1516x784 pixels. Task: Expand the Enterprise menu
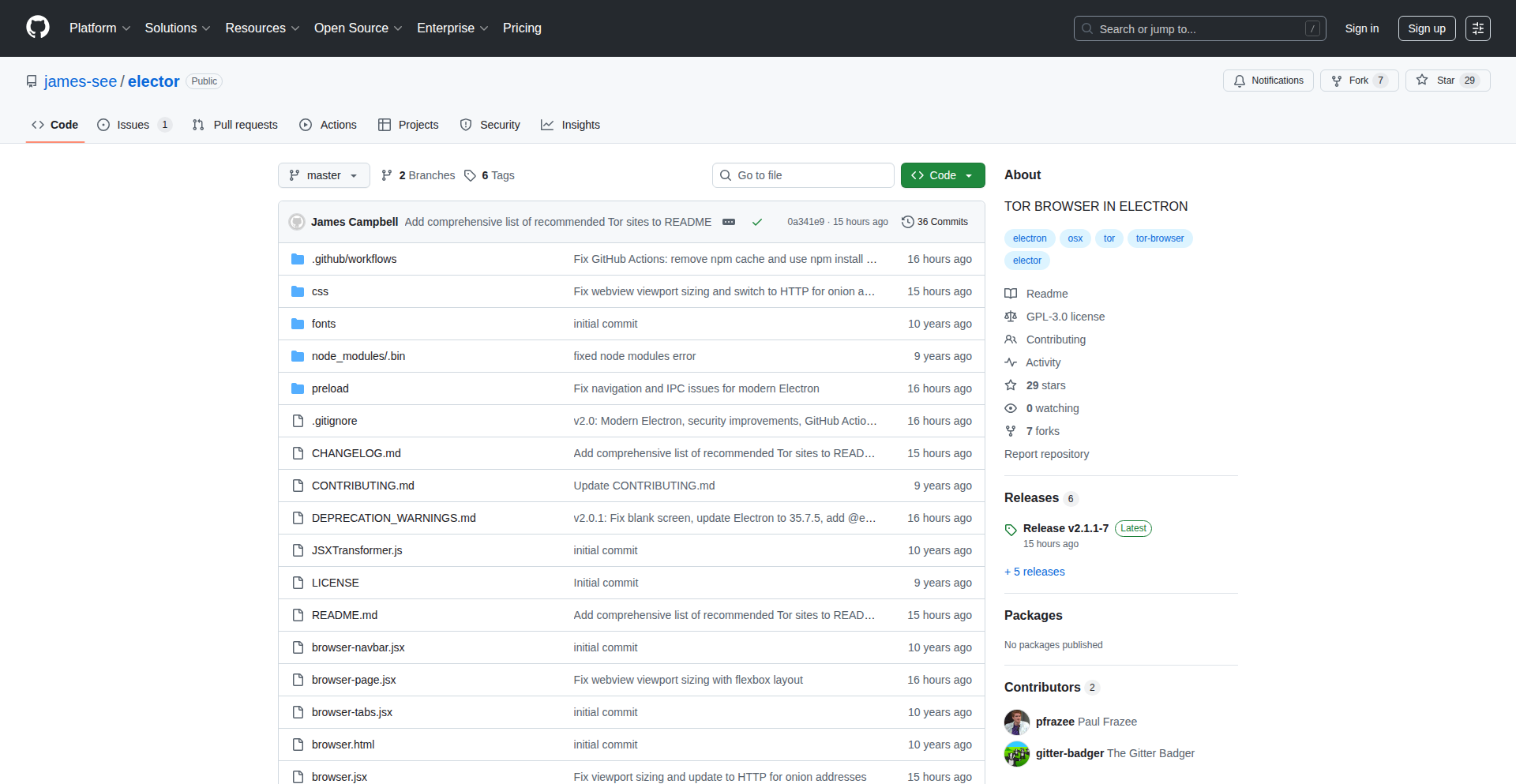pos(452,28)
